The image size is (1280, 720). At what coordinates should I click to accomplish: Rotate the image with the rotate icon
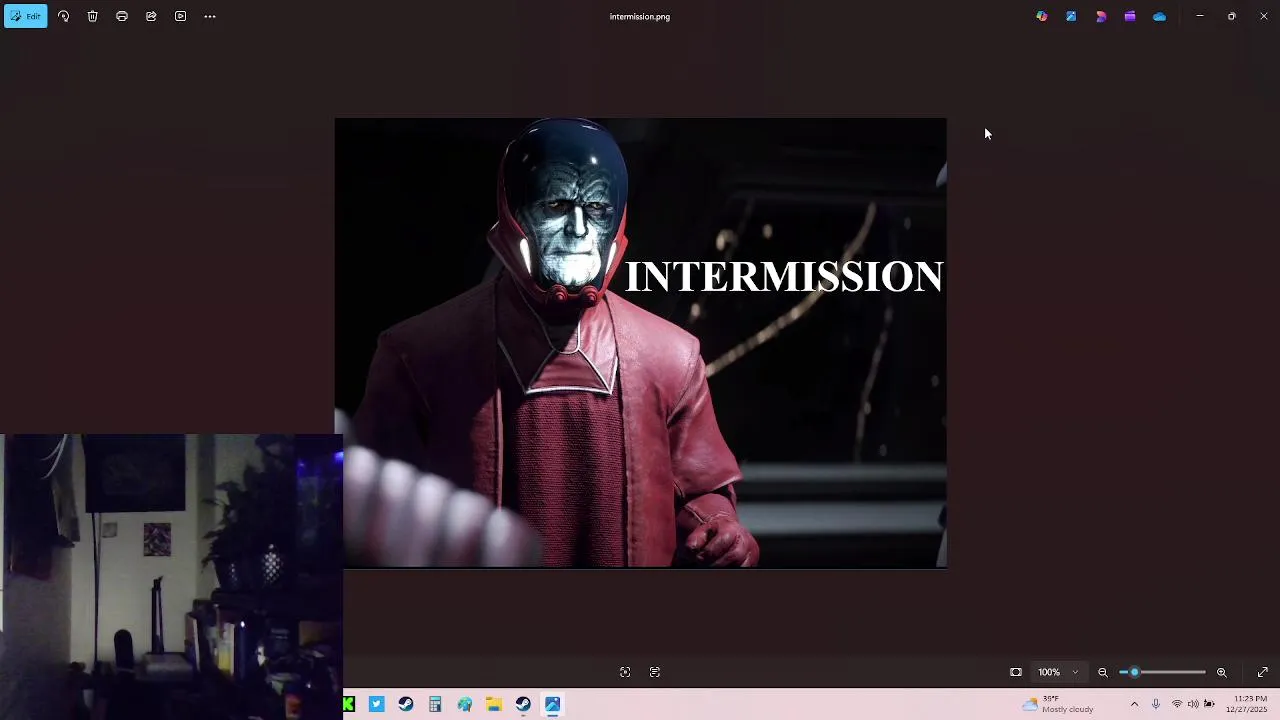pyautogui.click(x=63, y=16)
